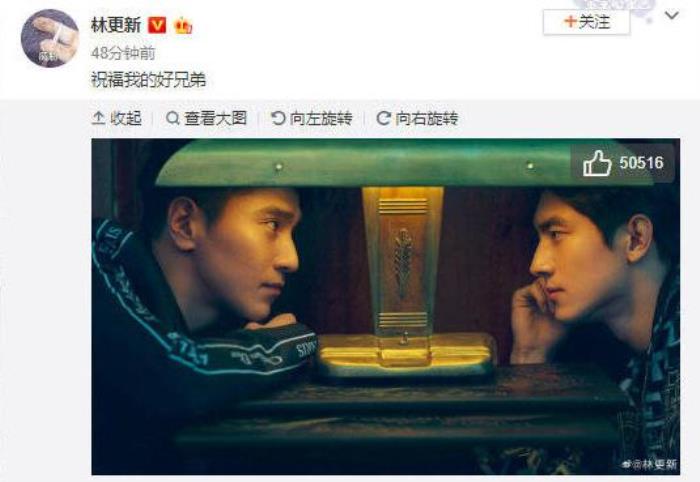This screenshot has height=482, width=700.
Task: Click the counterclockwise rotate arrow icon
Action: [278, 118]
